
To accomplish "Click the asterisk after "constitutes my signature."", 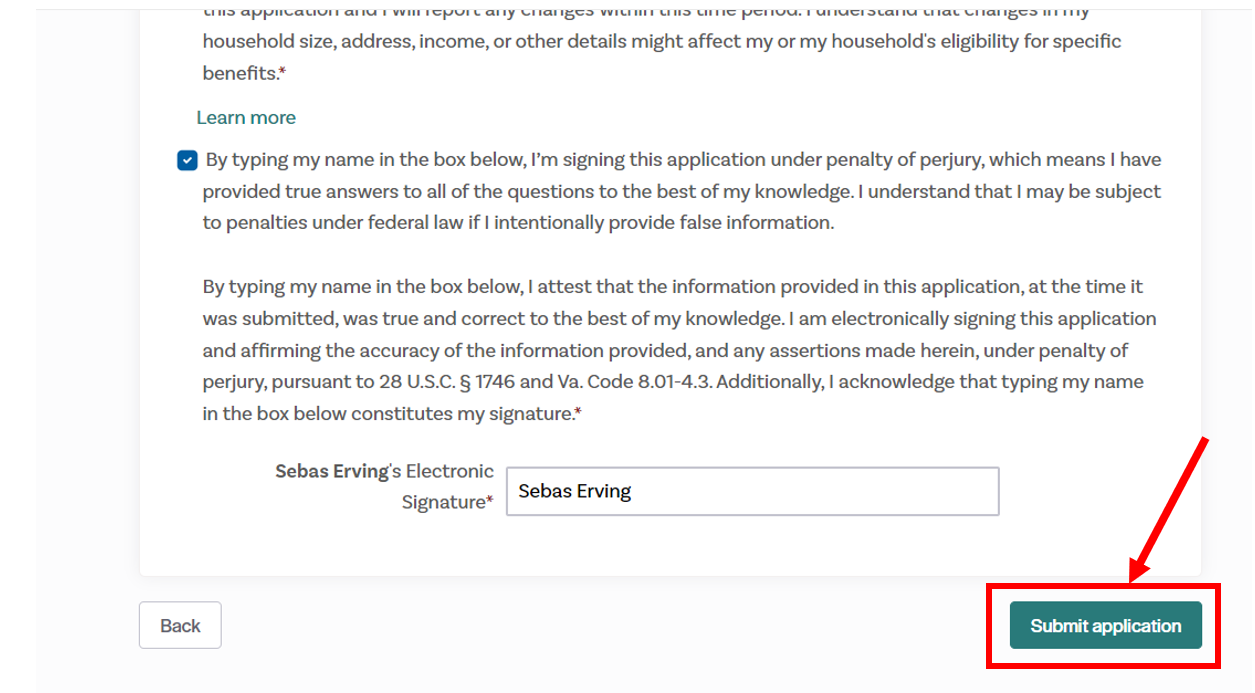I will [x=578, y=413].
